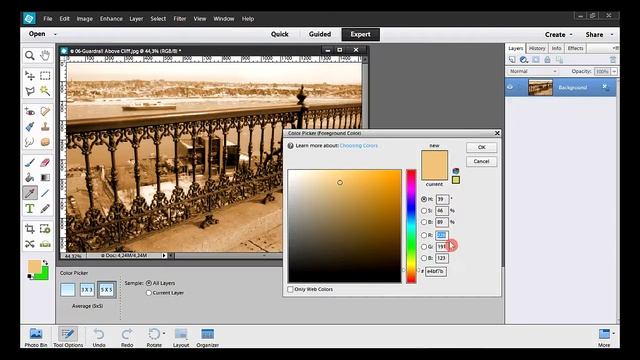Click the adjustment layer icon
640x360 pixels.
pyautogui.click(x=524, y=60)
